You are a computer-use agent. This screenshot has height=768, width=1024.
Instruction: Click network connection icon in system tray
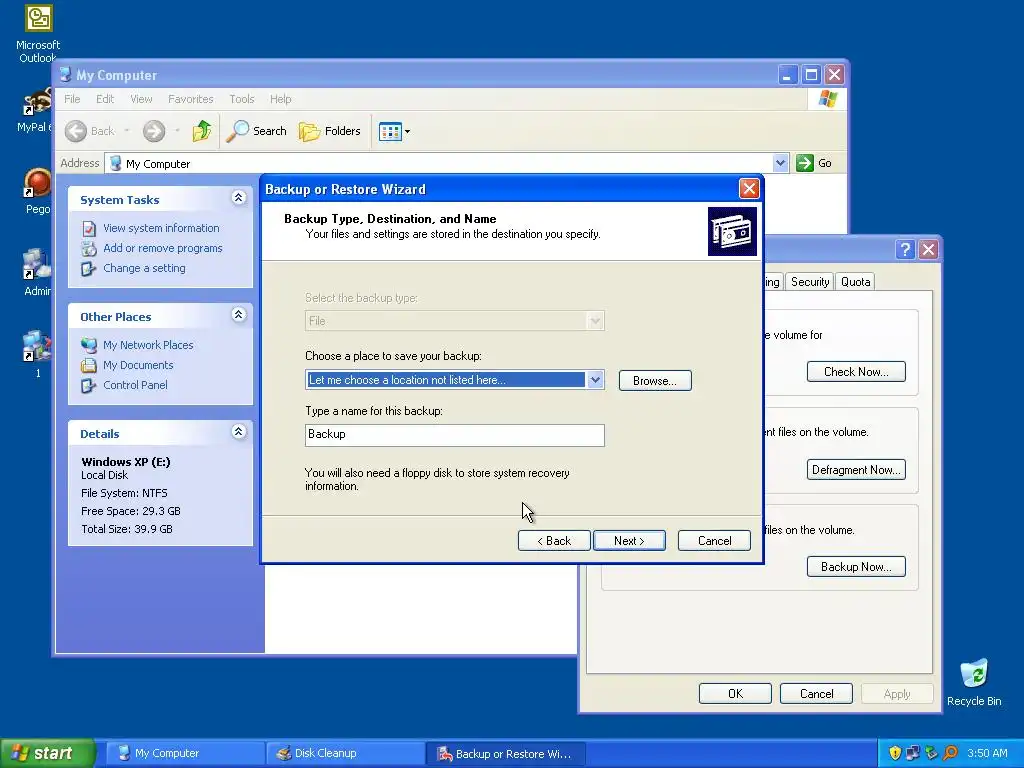pyautogui.click(x=913, y=753)
